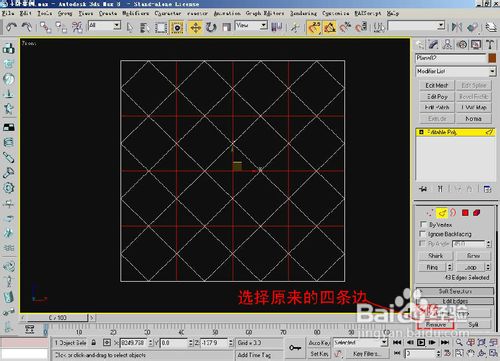Open Select by Name list icon

(x=144, y=27)
